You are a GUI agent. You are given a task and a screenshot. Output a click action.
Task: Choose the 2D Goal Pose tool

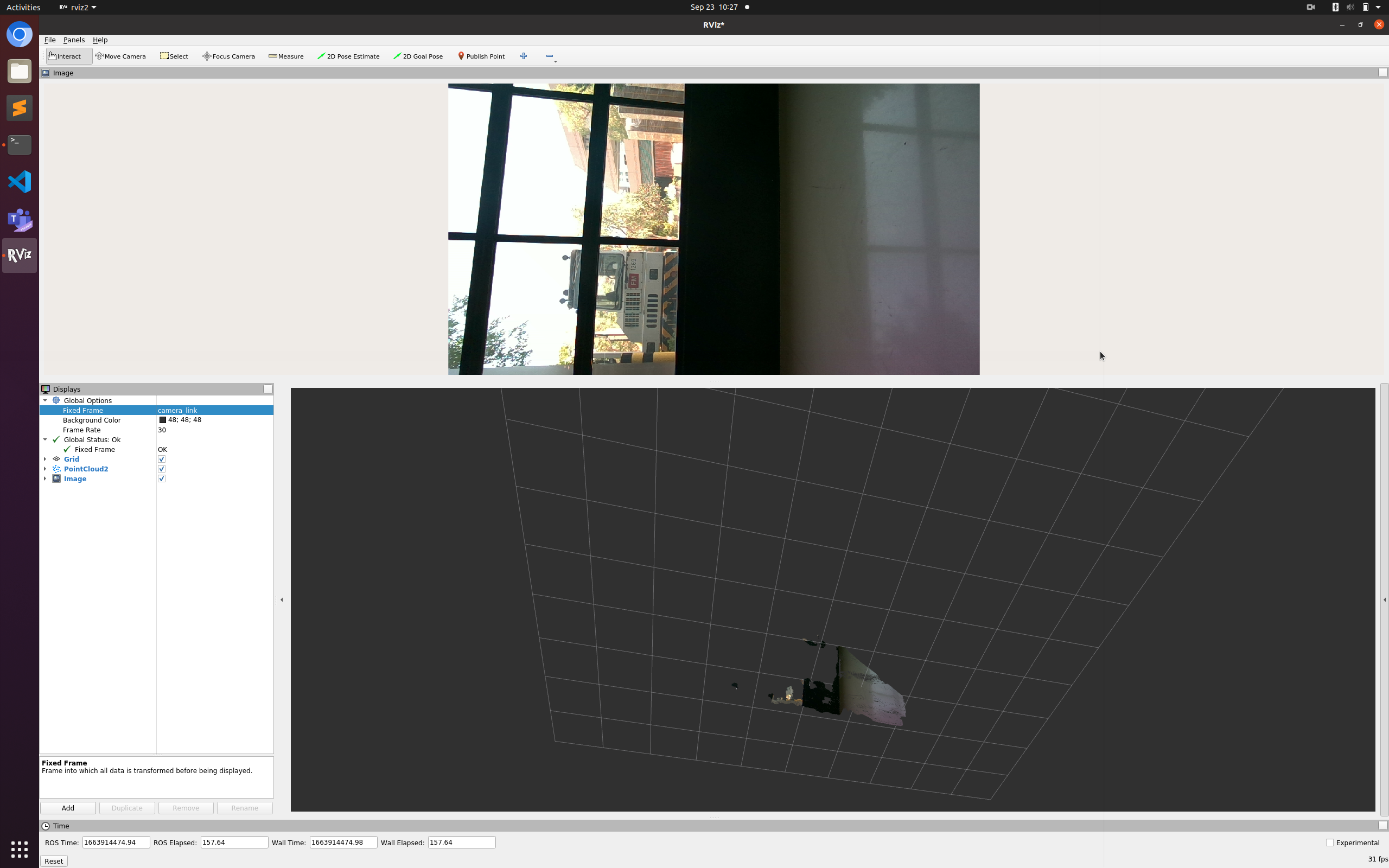418,56
